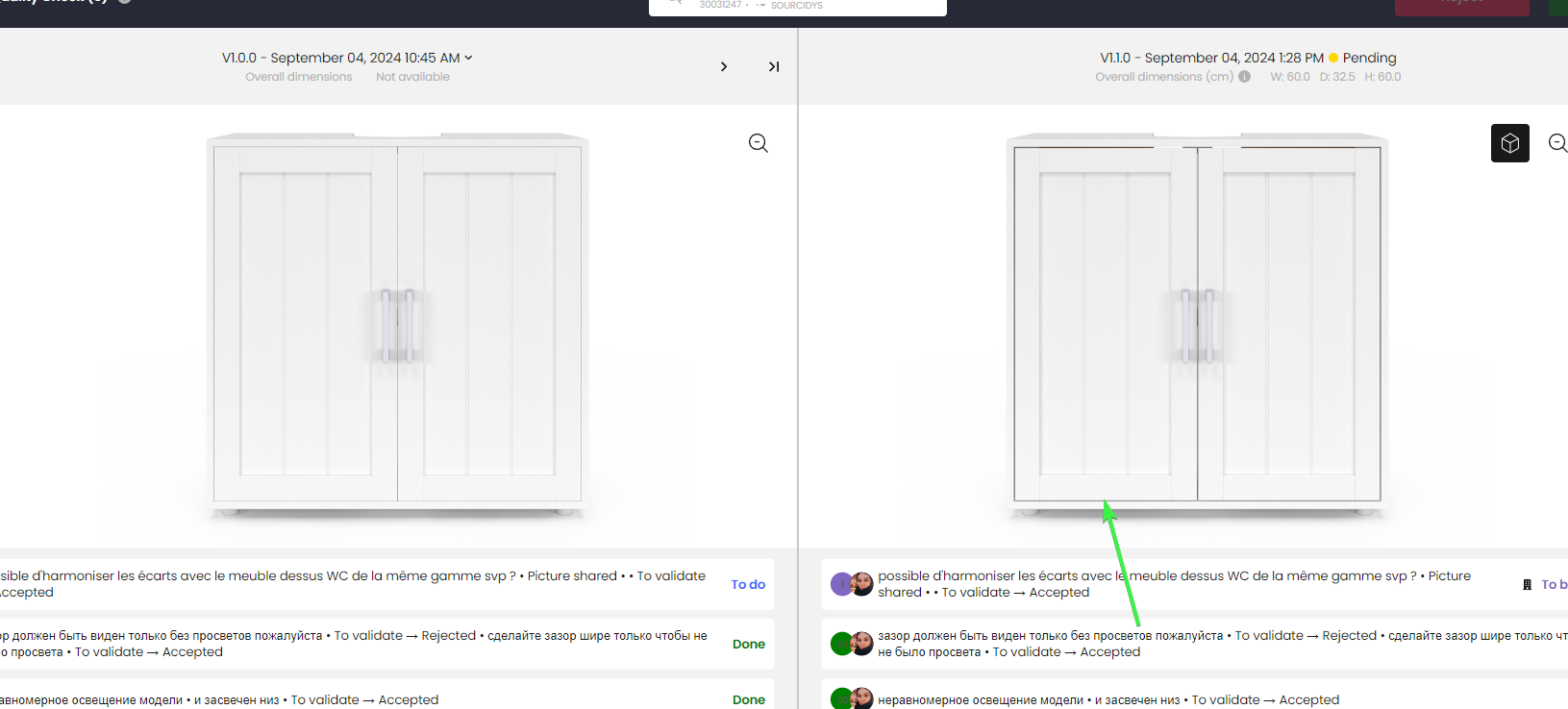Click Done status on the 'освещение модели' comment
Screen dimensions: 1568x709
[x=749, y=699]
